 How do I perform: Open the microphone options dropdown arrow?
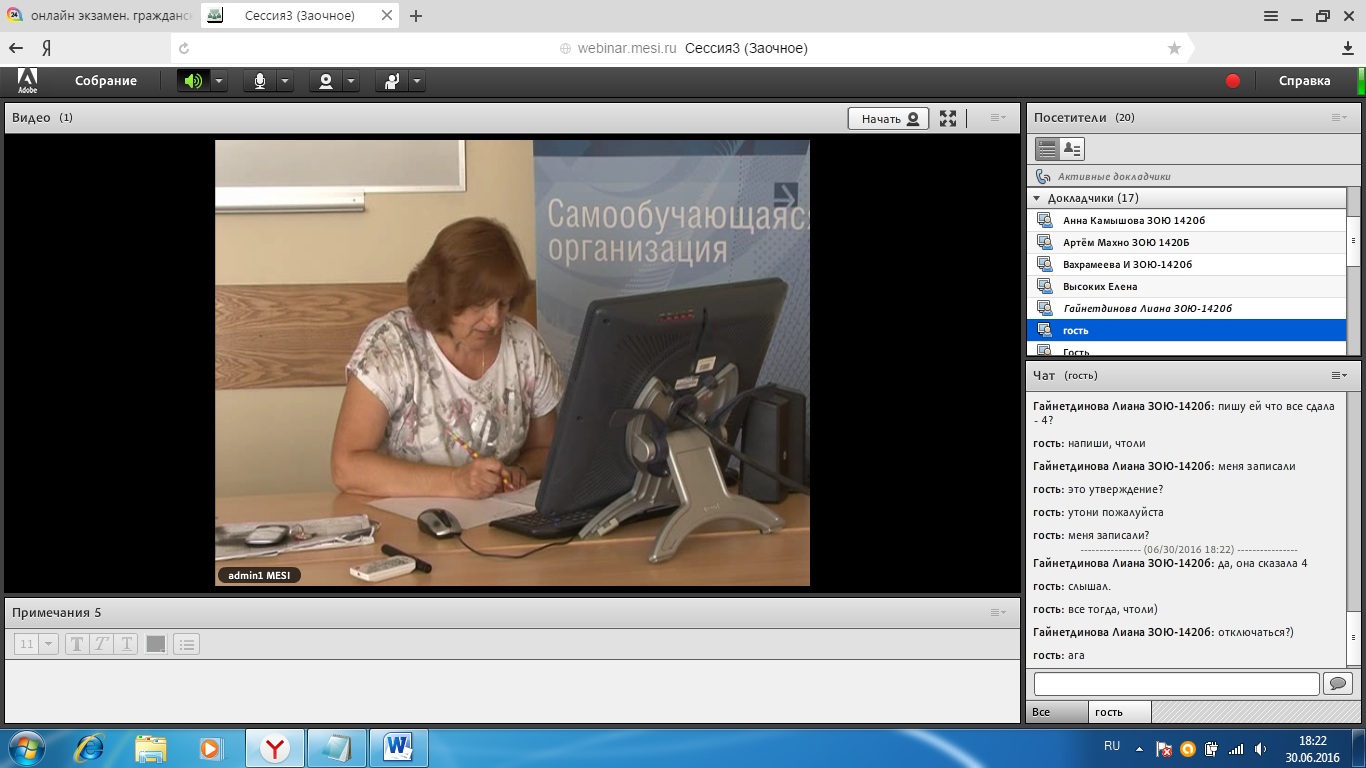[x=285, y=81]
